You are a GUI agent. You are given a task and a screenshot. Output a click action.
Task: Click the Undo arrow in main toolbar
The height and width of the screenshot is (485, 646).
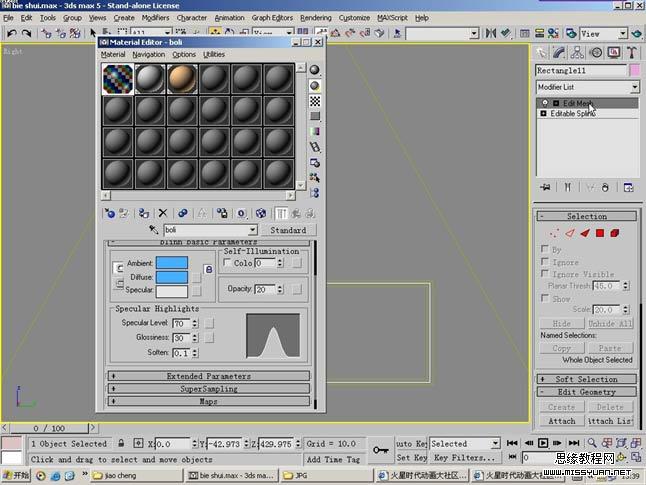[x=12, y=33]
